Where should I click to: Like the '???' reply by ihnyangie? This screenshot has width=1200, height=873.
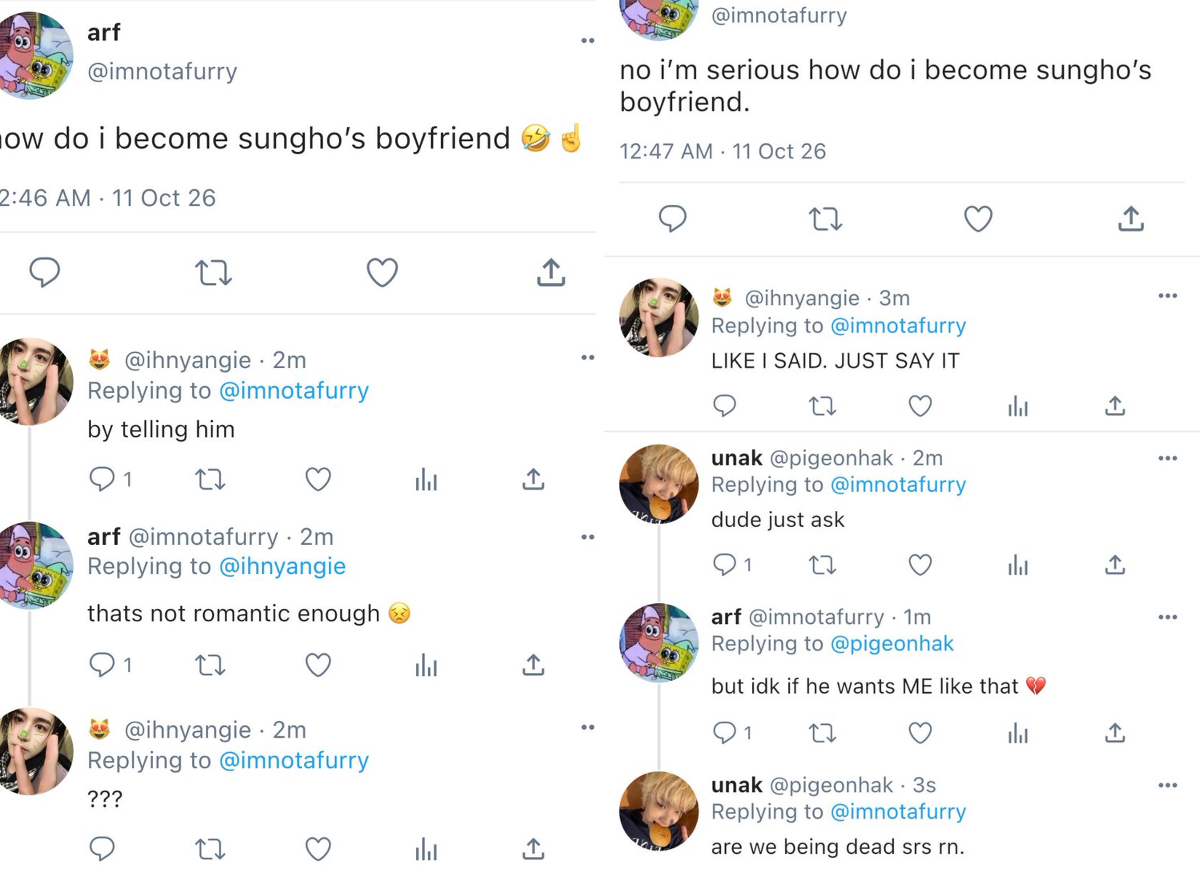318,849
